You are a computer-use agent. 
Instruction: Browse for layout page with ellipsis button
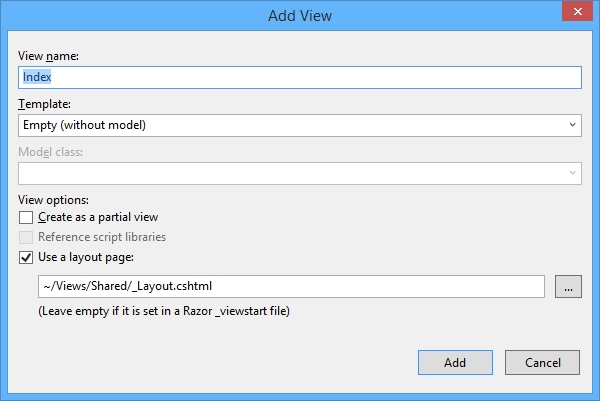(567, 287)
